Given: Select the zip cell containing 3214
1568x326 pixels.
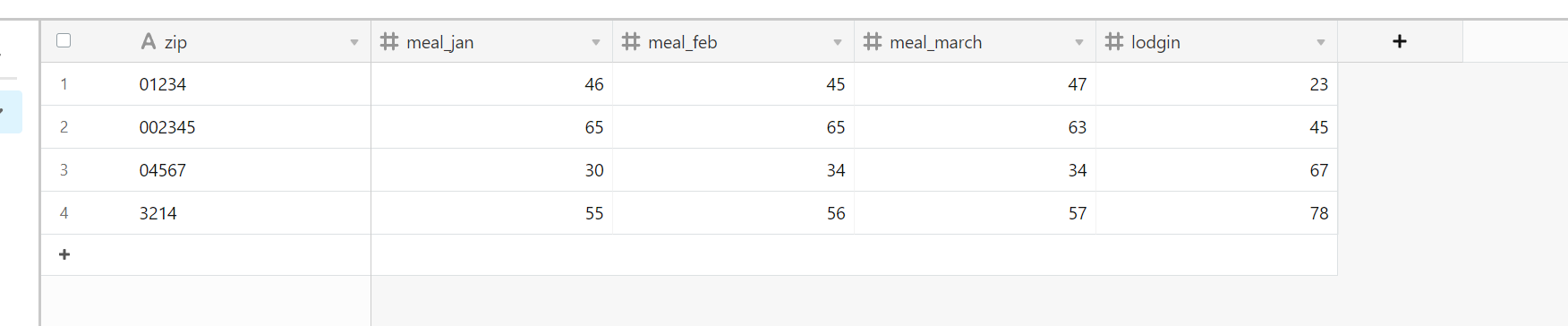Looking at the screenshot, I should 251,213.
